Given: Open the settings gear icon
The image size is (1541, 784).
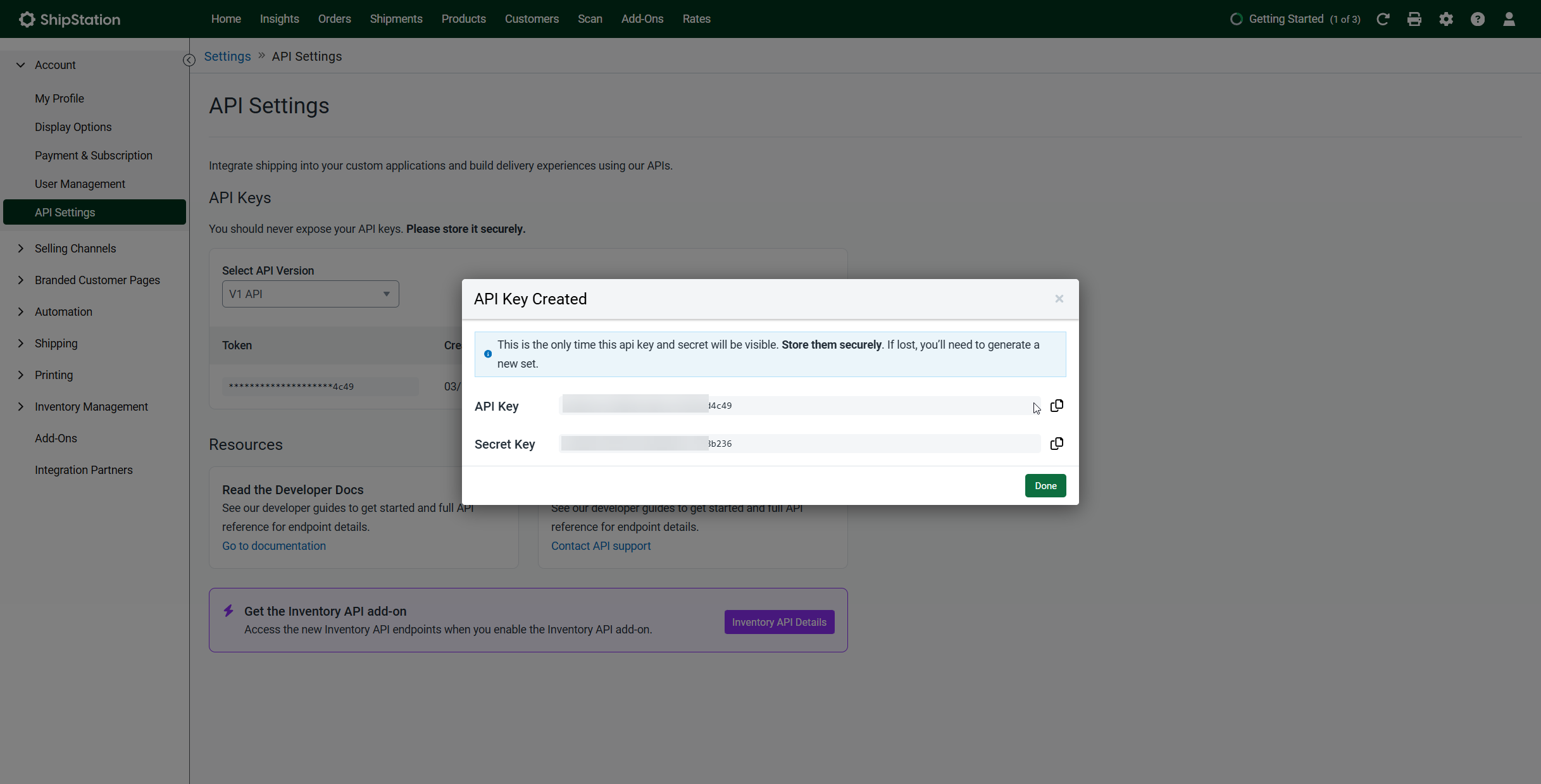Looking at the screenshot, I should (1446, 19).
